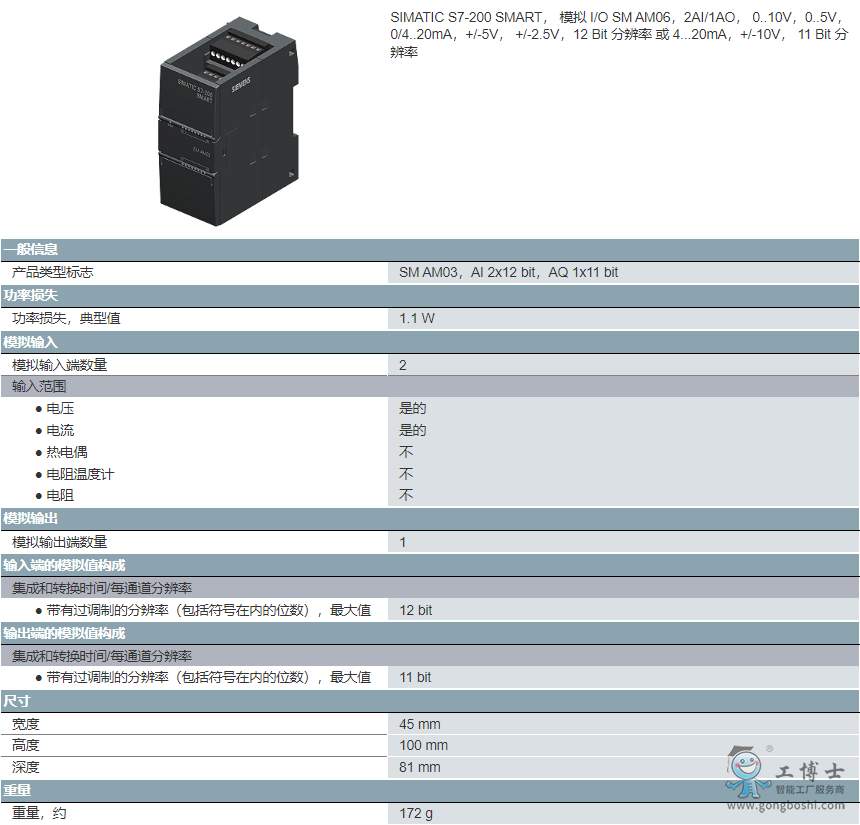Select the '12 bit' resolution value
The image size is (860, 825).
point(416,611)
